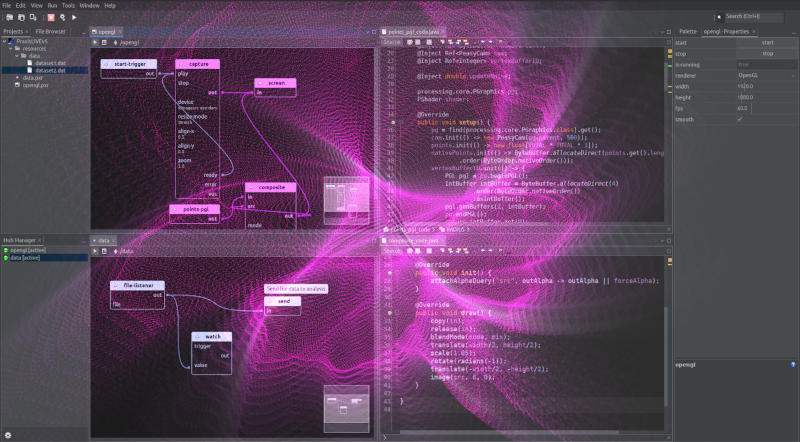Open the Tools menu

68,6
